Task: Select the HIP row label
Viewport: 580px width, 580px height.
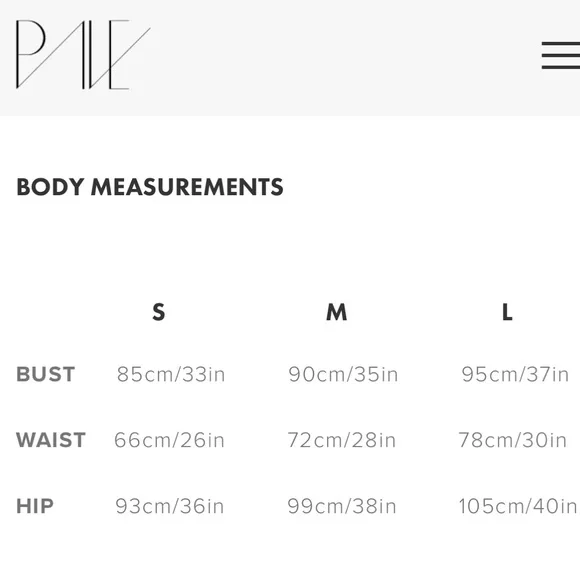Action: [x=35, y=506]
